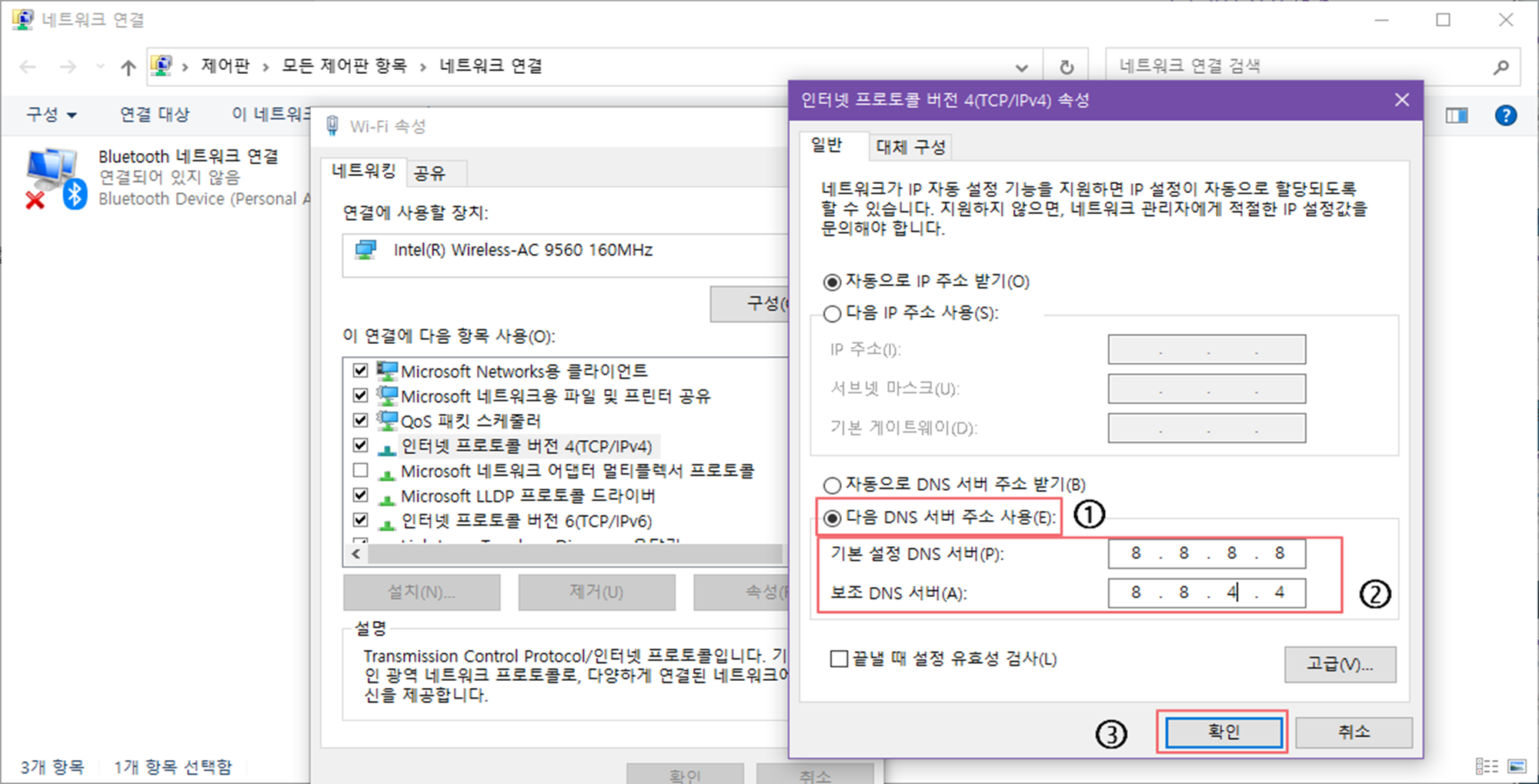
Task: Open the 구성 dropdown menu
Action: 52,115
